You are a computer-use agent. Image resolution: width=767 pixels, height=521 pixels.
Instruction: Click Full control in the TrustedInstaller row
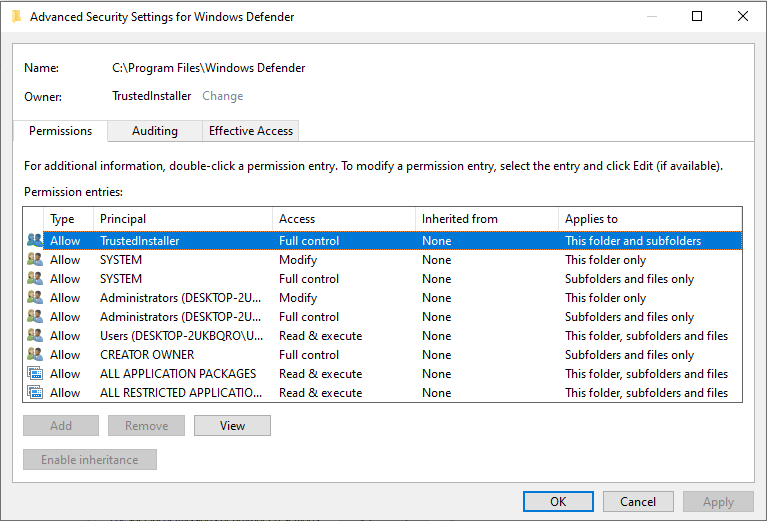click(309, 241)
